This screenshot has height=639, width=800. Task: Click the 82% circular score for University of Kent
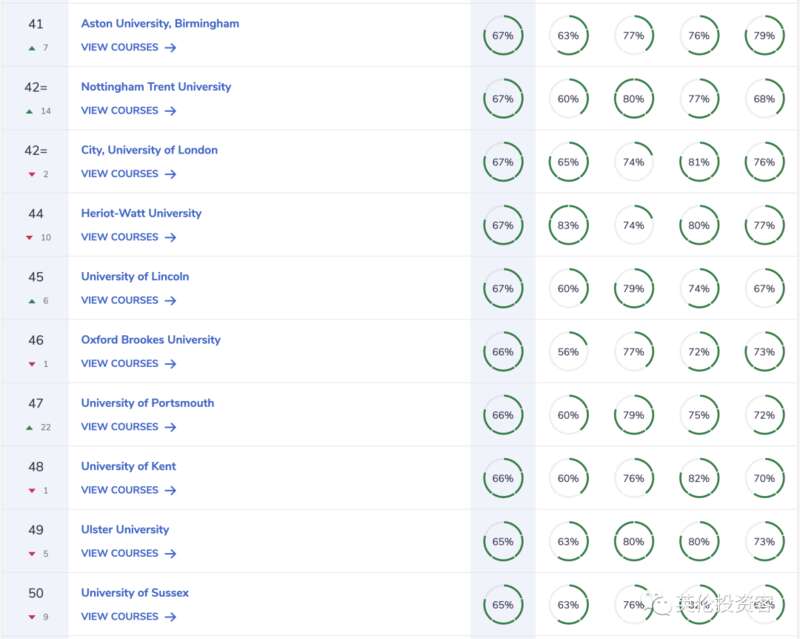tap(699, 478)
